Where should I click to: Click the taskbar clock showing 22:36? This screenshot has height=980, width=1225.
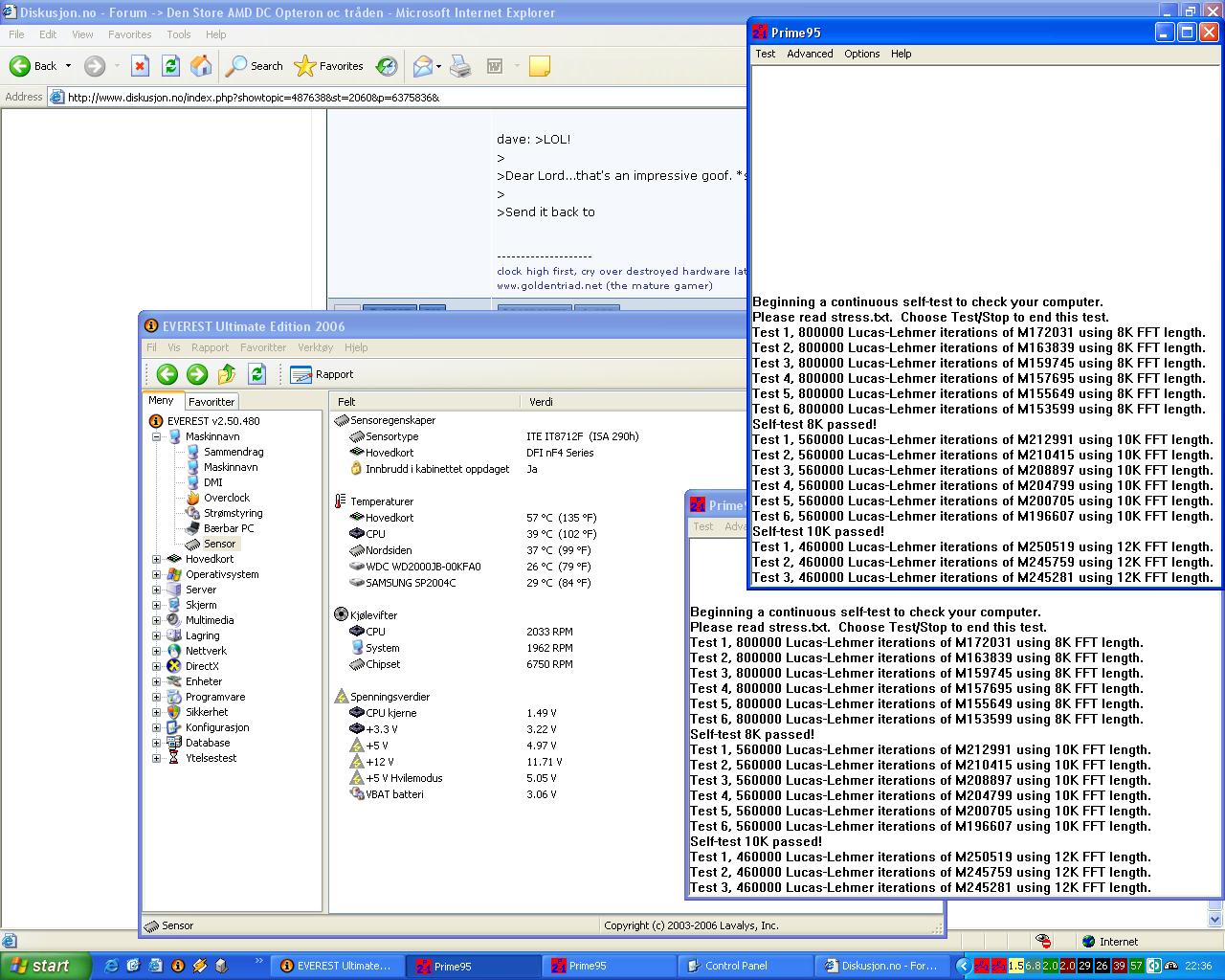pyautogui.click(x=1198, y=966)
